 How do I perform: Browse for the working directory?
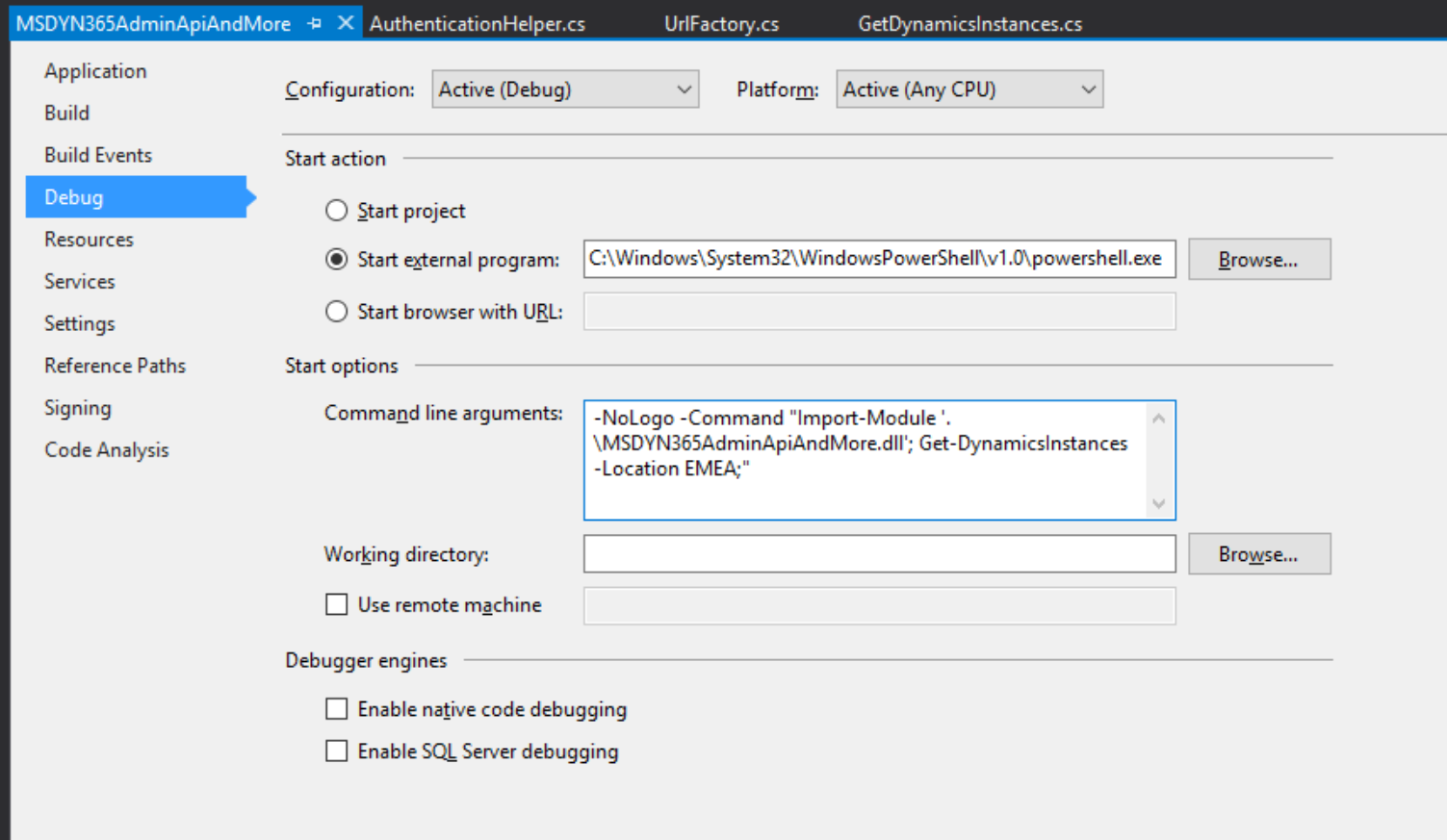coord(1258,554)
